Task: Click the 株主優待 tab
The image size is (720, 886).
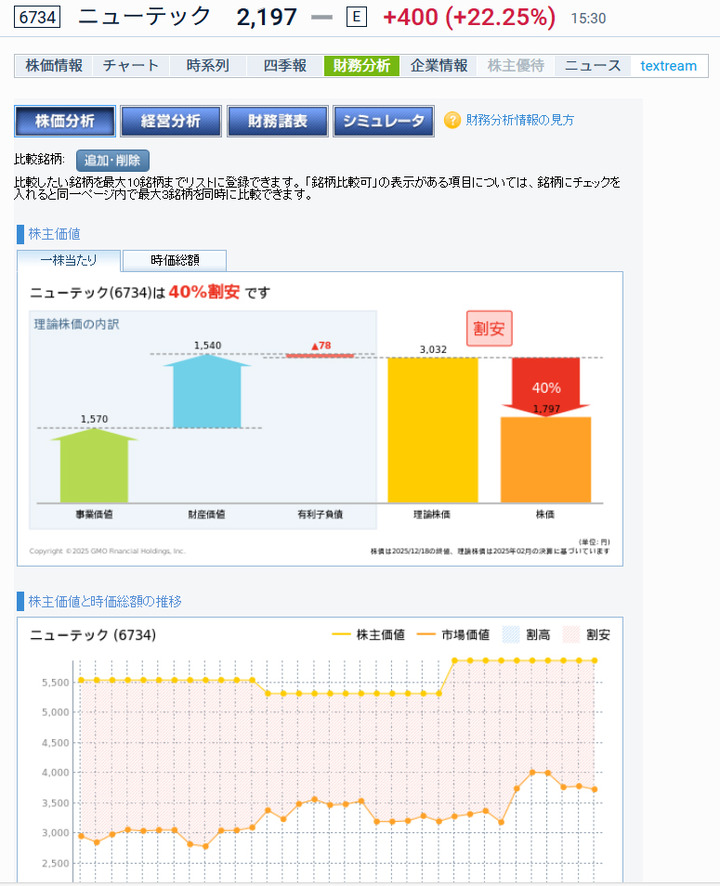Action: (x=516, y=66)
